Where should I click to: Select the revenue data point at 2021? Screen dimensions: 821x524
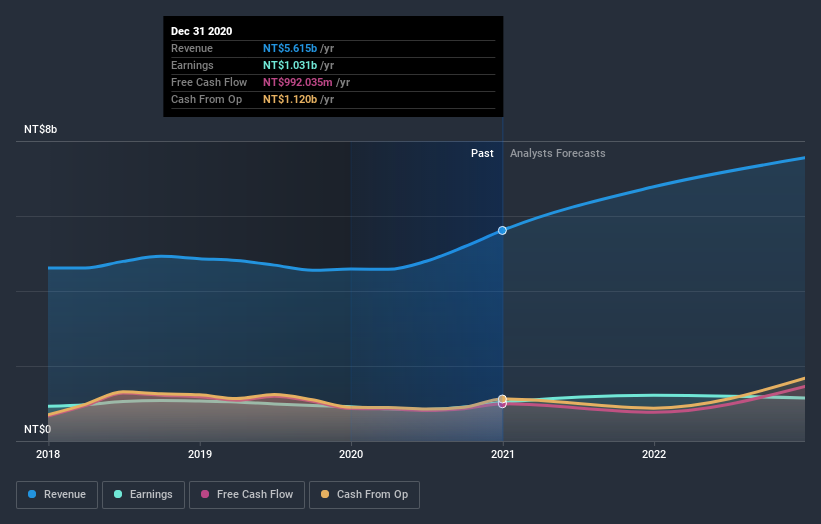(x=502, y=230)
